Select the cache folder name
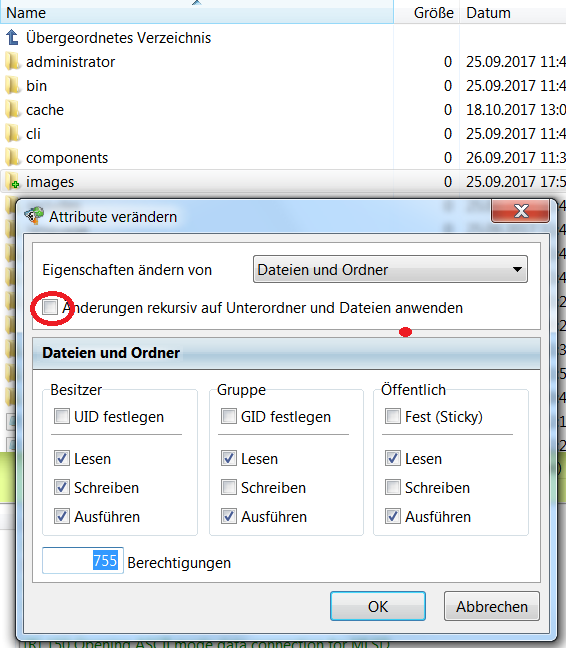This screenshot has width=566, height=648. tap(45, 110)
